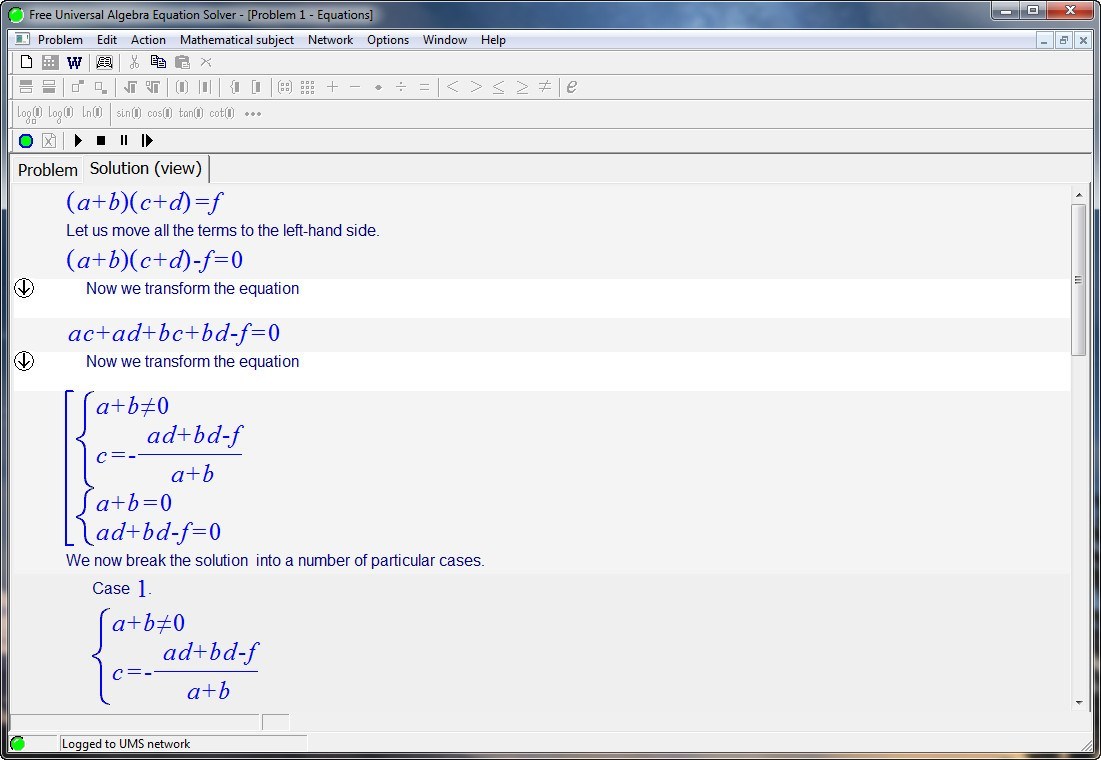This screenshot has height=760, width=1101.
Task: Insert greater-than-or-equal sign
Action: point(522,87)
